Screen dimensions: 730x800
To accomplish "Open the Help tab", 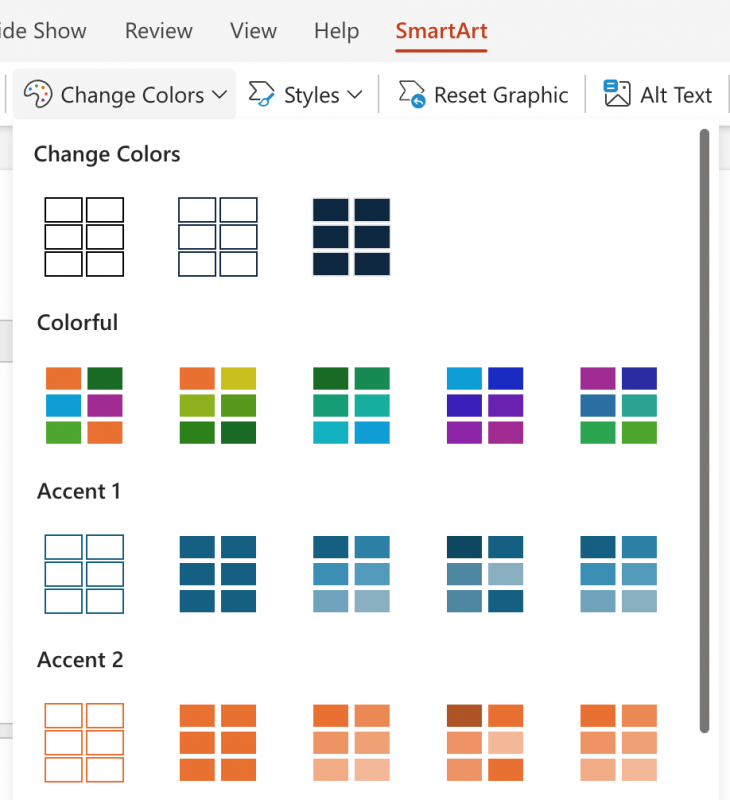I will click(x=336, y=31).
